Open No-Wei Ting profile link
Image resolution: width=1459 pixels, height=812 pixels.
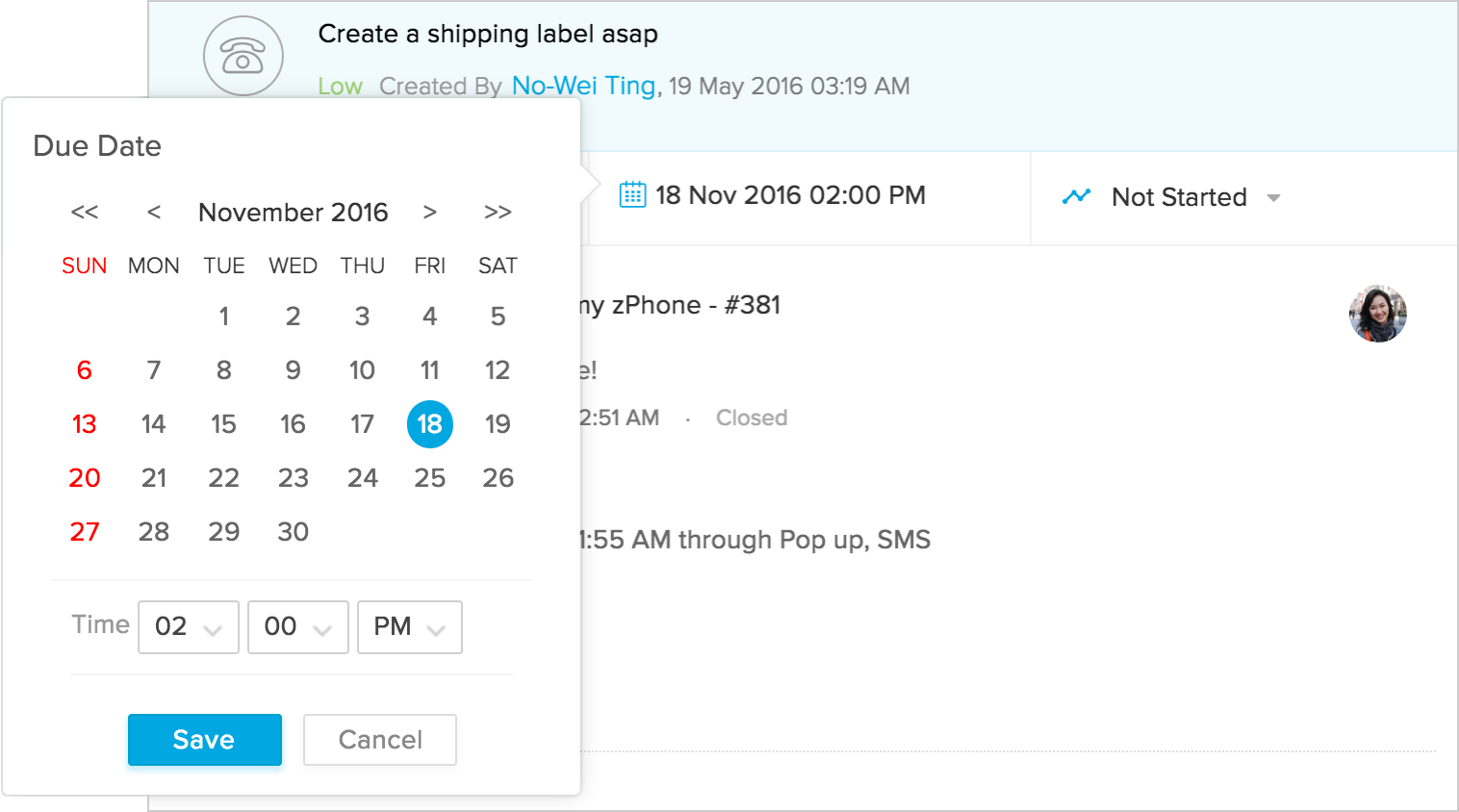(583, 86)
